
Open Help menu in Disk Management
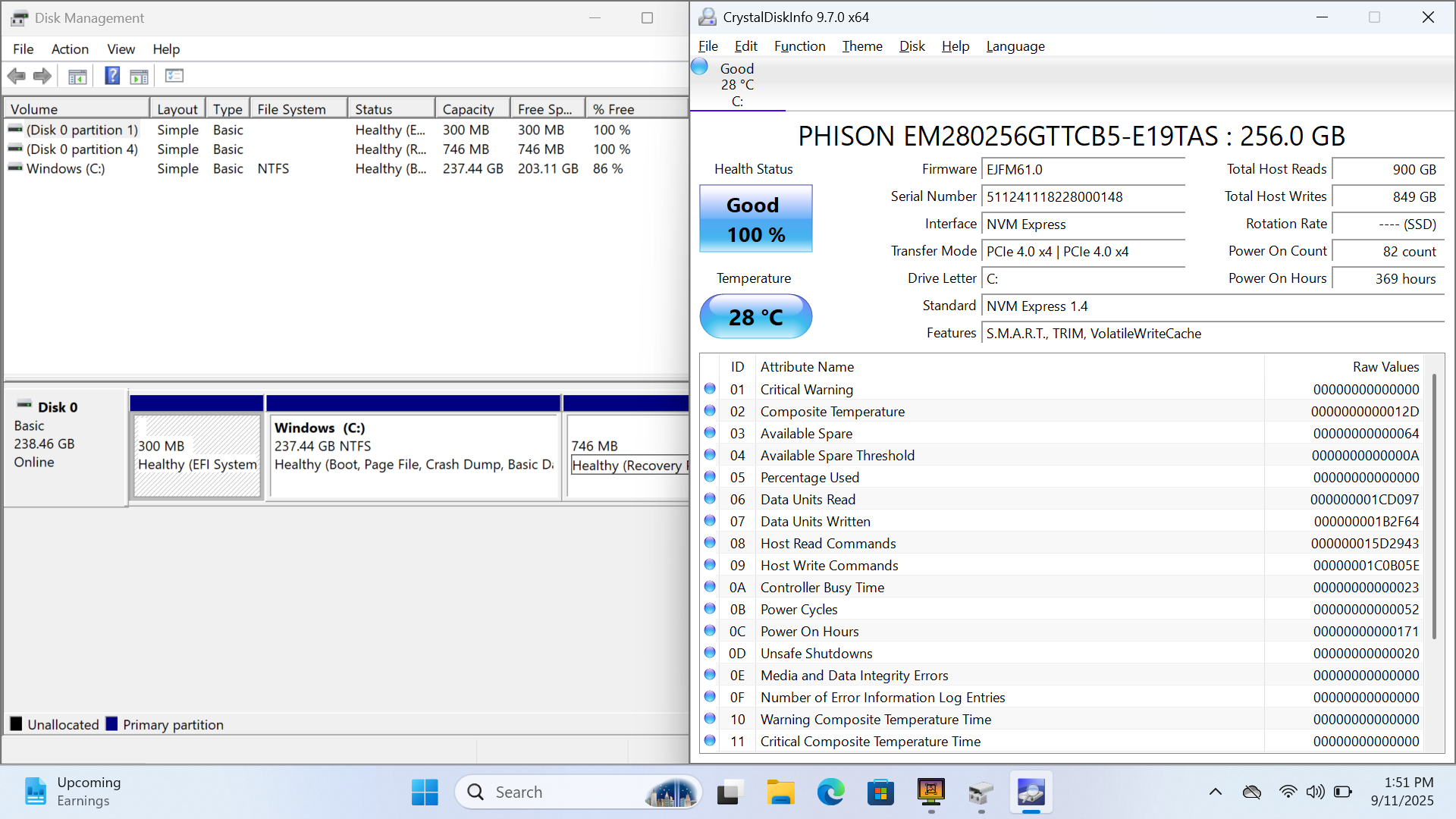point(166,49)
